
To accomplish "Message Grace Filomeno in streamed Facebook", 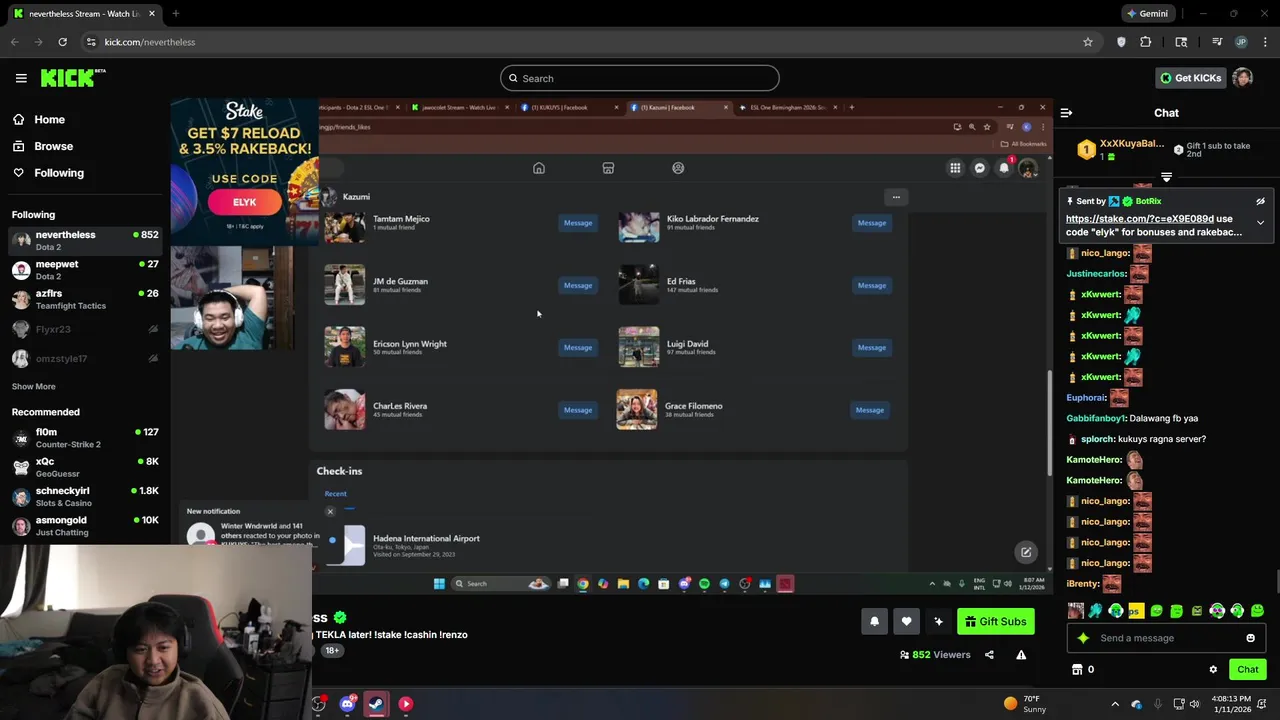I will click(x=869, y=410).
